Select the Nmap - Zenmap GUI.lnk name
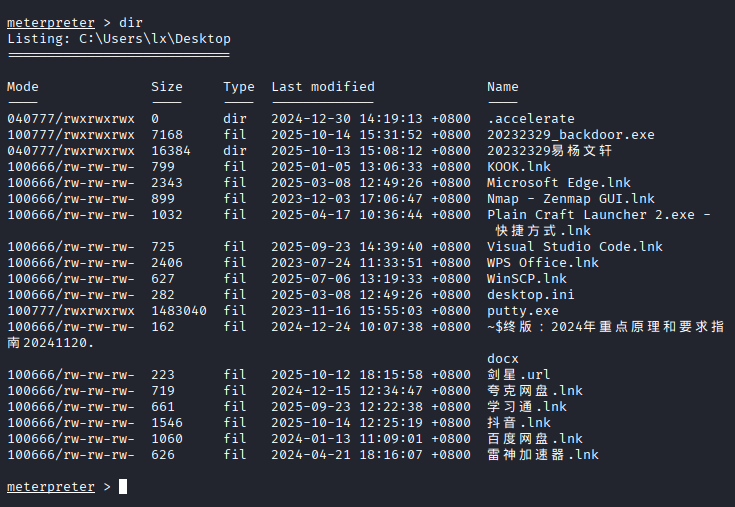Screen dimensions: 735x507 pyautogui.click(x=570, y=199)
